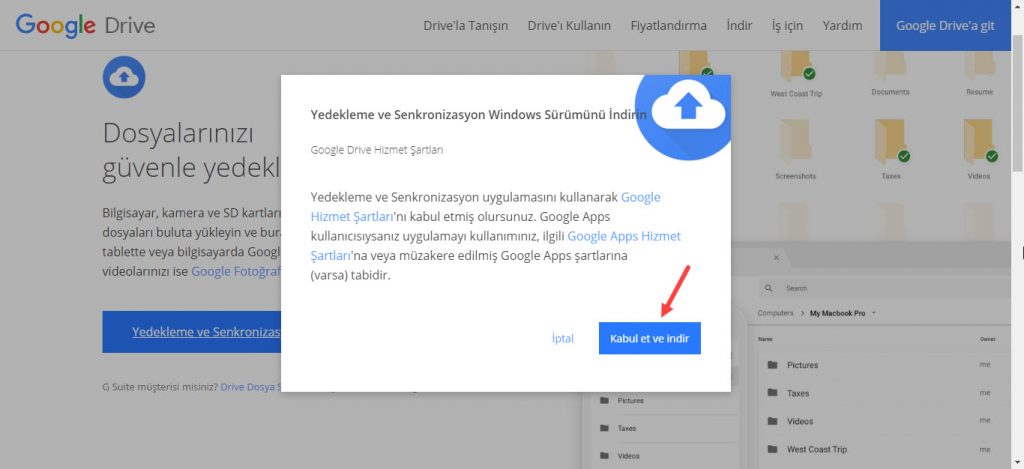This screenshot has height=469, width=1024.
Task: Open the Google Fotoğraflar link
Action: 236,271
